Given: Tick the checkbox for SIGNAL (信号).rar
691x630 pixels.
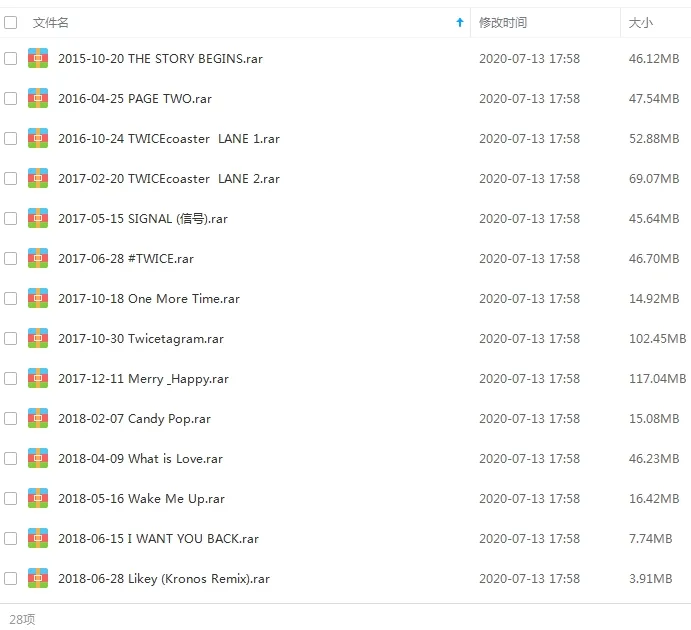Looking at the screenshot, I should click(11, 219).
